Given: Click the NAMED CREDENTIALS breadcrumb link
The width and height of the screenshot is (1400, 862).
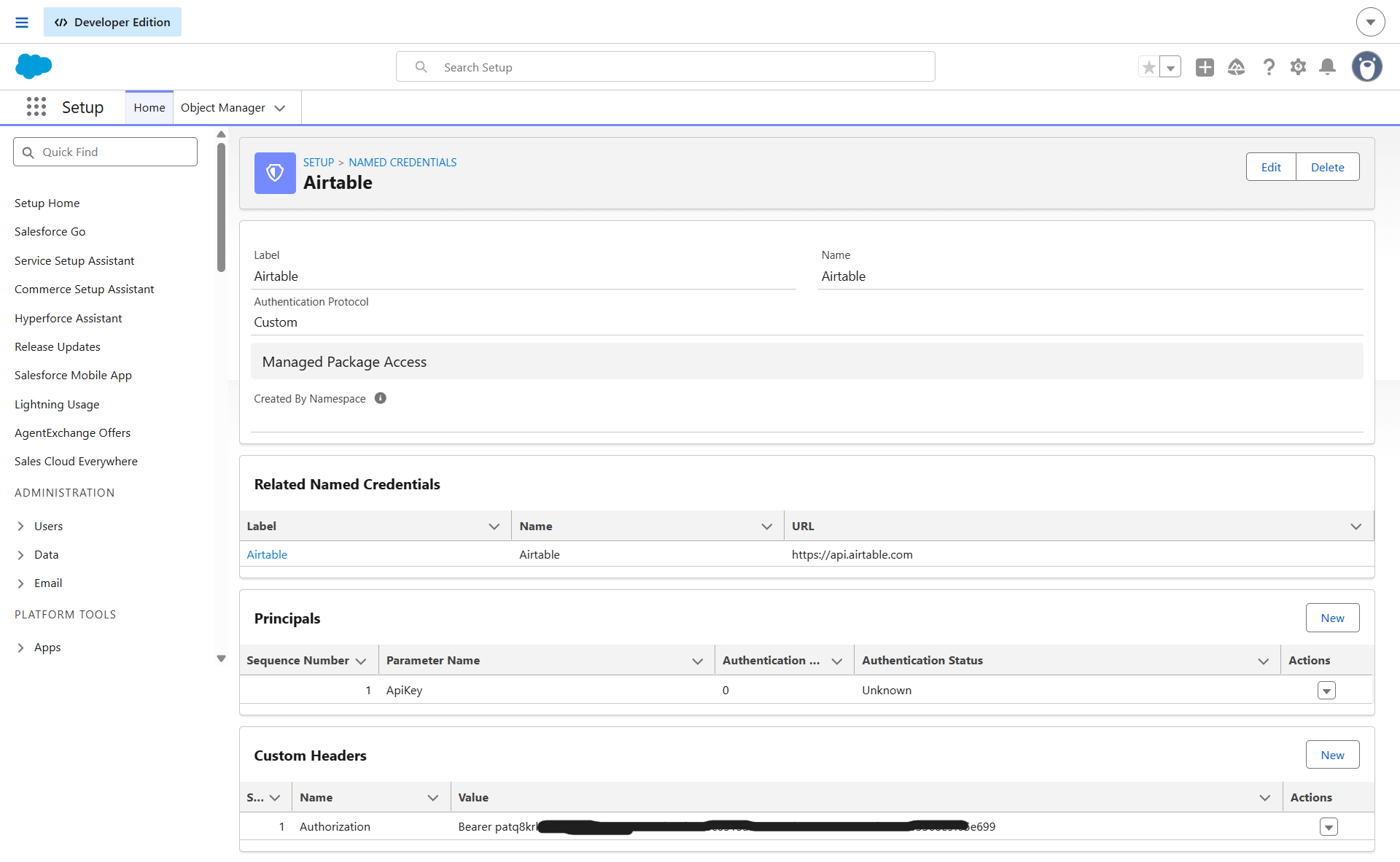Looking at the screenshot, I should coord(402,162).
